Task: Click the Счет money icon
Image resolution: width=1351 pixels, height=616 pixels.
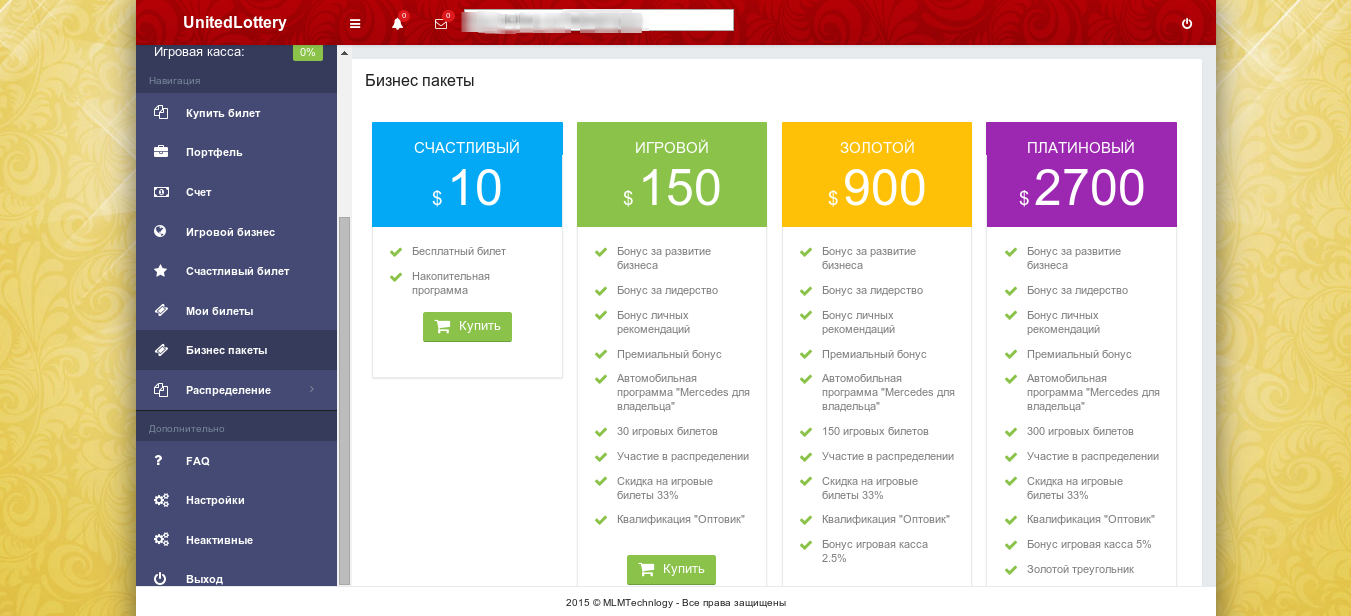Action: pyautogui.click(x=160, y=192)
